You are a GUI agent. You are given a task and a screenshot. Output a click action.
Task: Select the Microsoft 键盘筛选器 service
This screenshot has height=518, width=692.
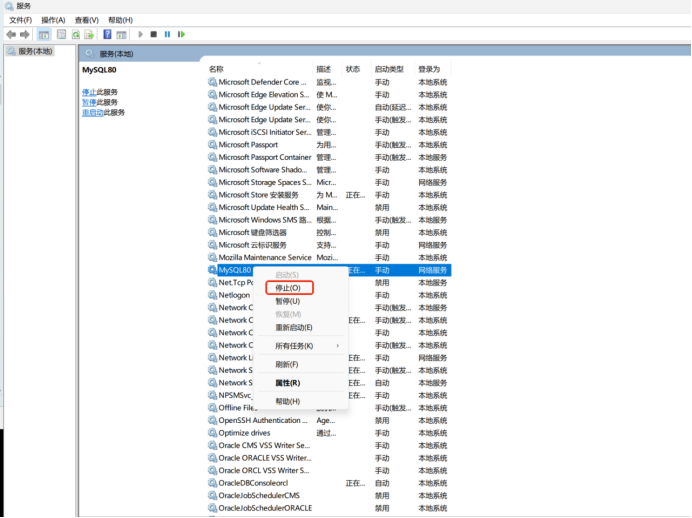(329, 233)
